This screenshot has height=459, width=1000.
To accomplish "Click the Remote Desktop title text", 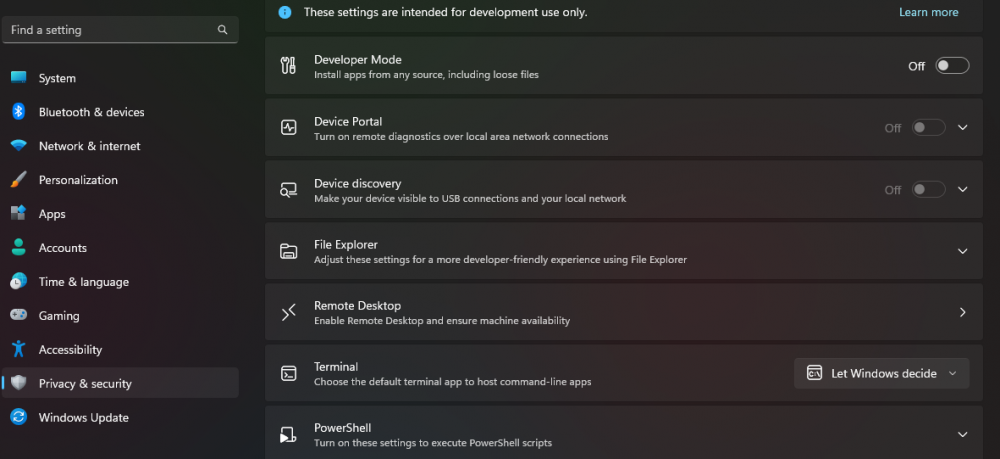I will point(357,305).
